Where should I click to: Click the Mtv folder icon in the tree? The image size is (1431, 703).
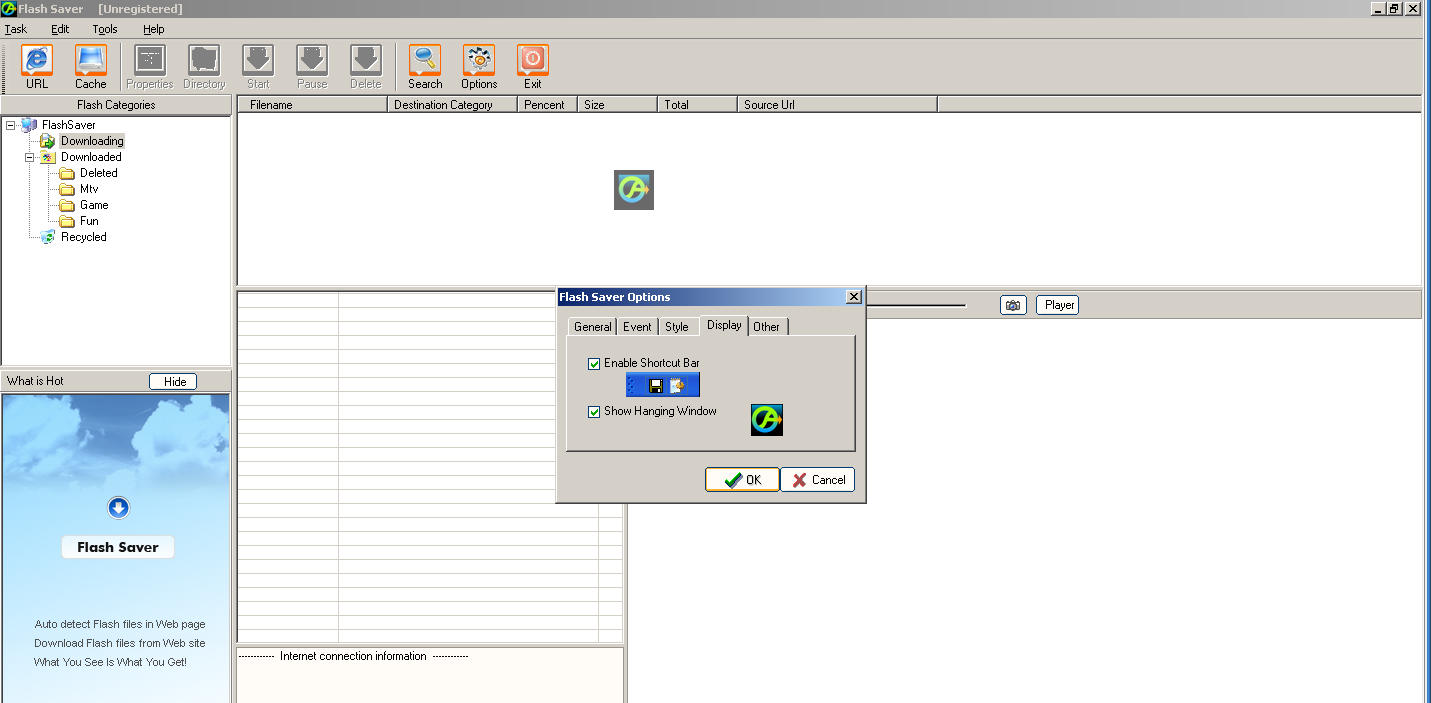tap(67, 189)
